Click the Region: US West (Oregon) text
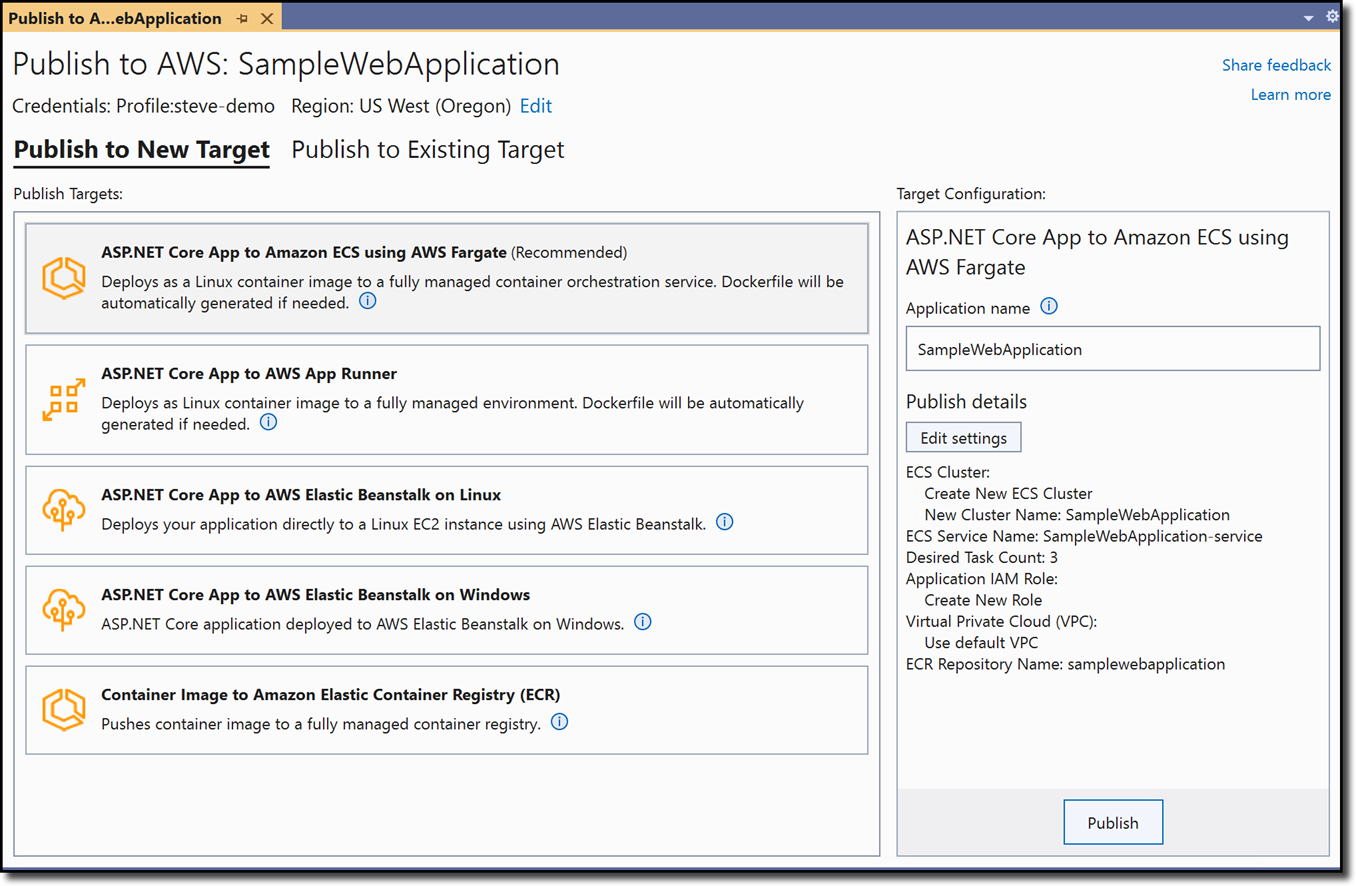 coord(401,106)
